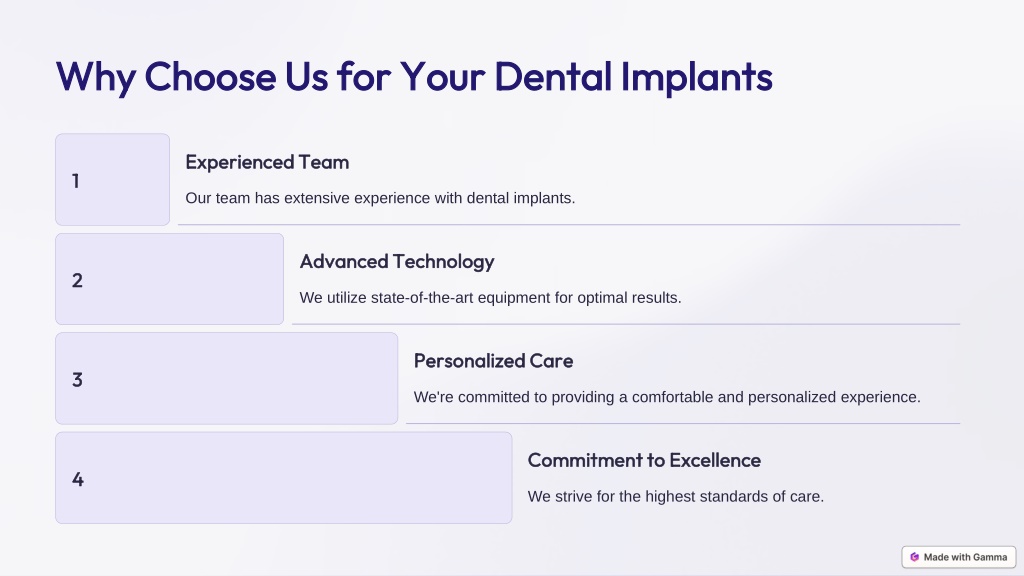Click the digit 1 in first box
The width and height of the screenshot is (1024, 576).
pos(76,181)
